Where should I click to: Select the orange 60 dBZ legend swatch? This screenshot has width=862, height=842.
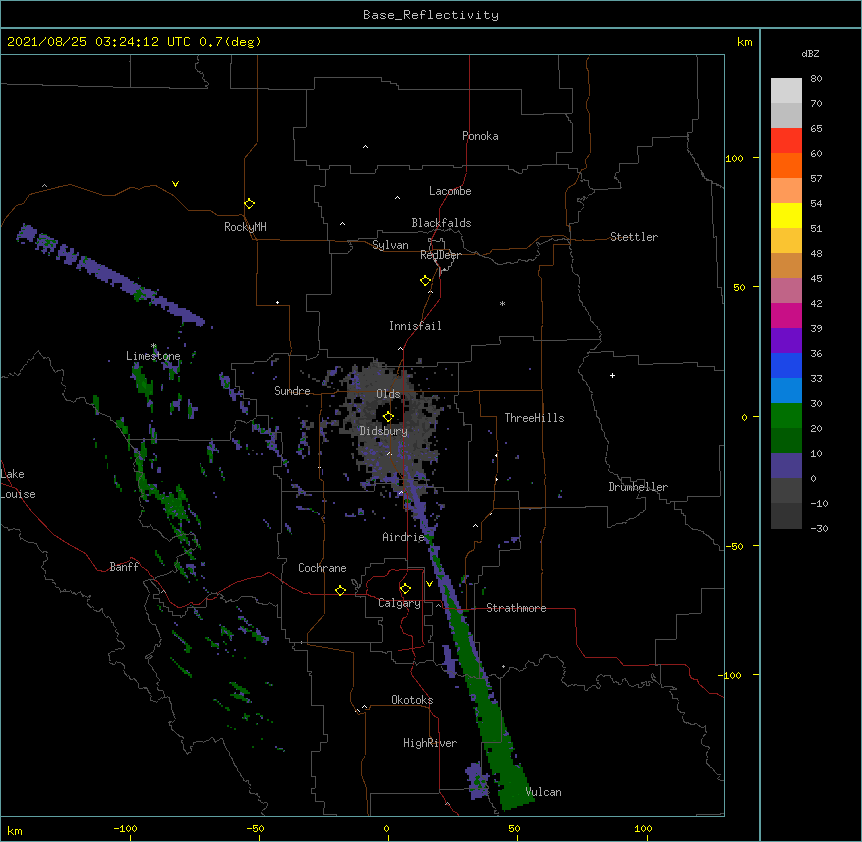click(x=786, y=165)
